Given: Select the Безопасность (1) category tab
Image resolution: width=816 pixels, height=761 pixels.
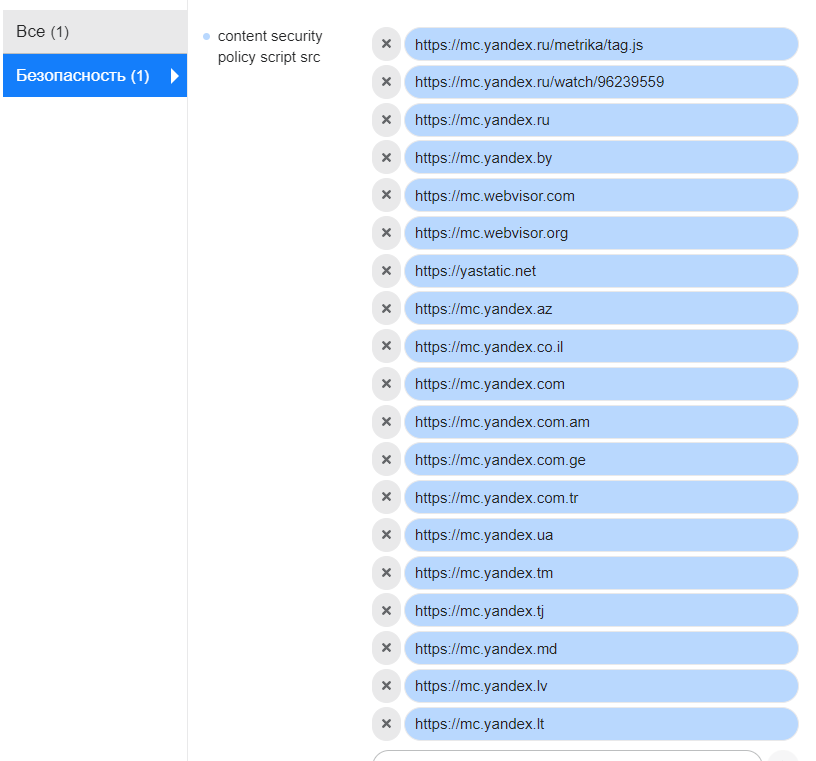Looking at the screenshot, I should pos(95,75).
